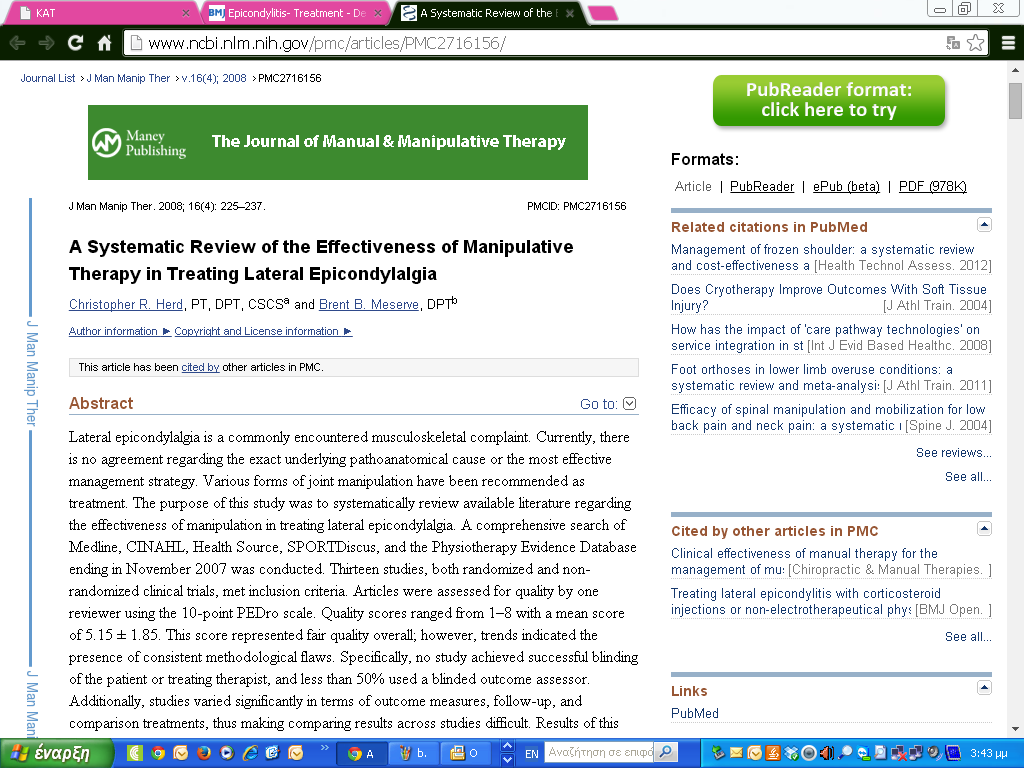Screen dimensions: 1024x768
Task: Open Foot orthoses in lower limb citation
Action: point(812,377)
